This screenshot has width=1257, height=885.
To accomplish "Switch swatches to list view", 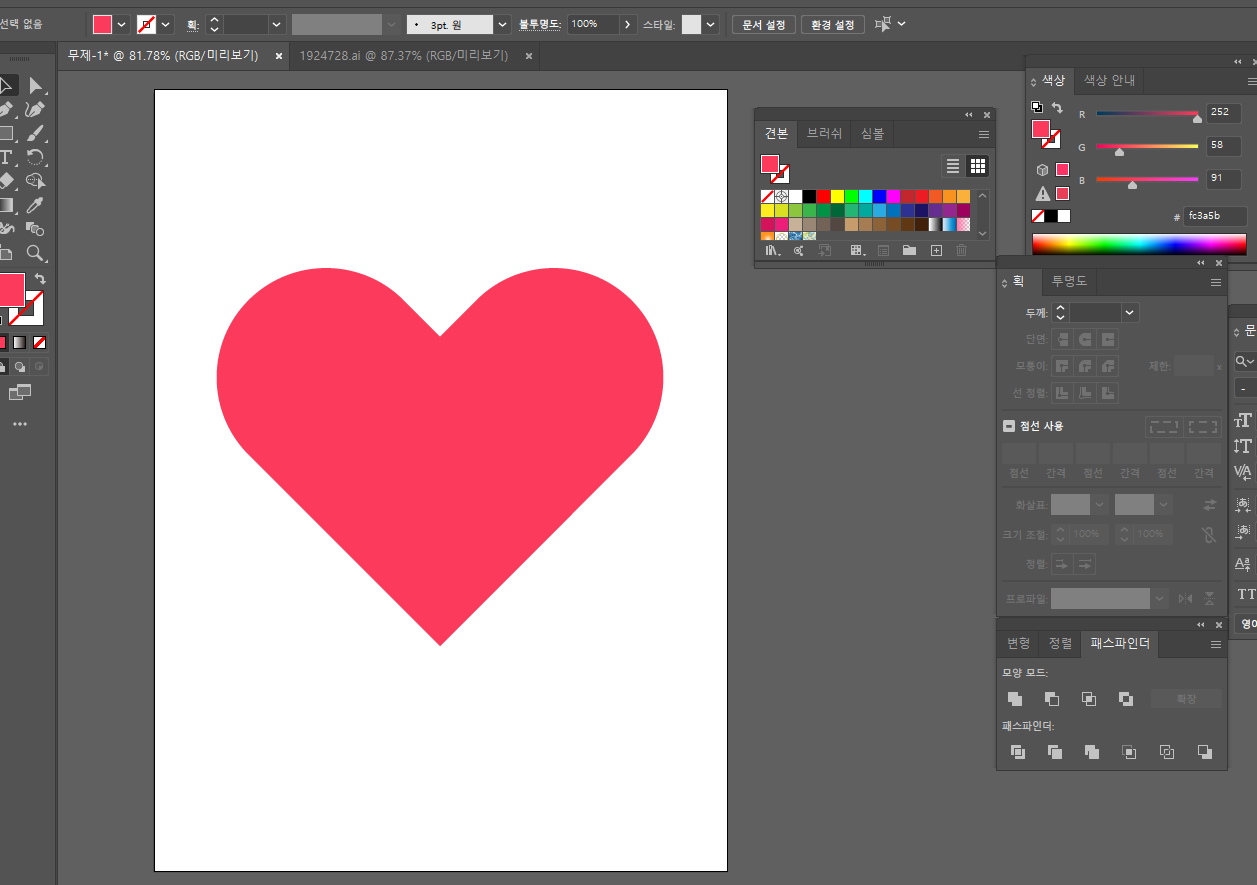I will coord(953,166).
